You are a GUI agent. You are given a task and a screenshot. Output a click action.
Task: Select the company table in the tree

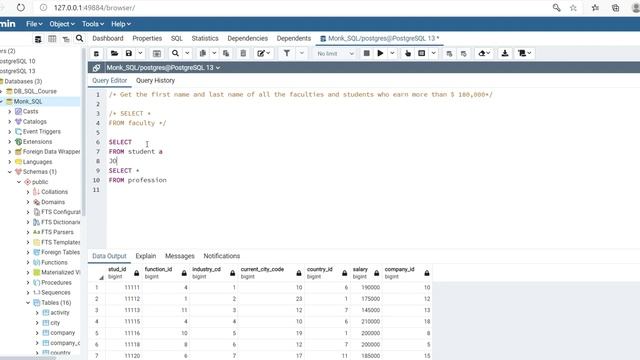click(x=62, y=333)
